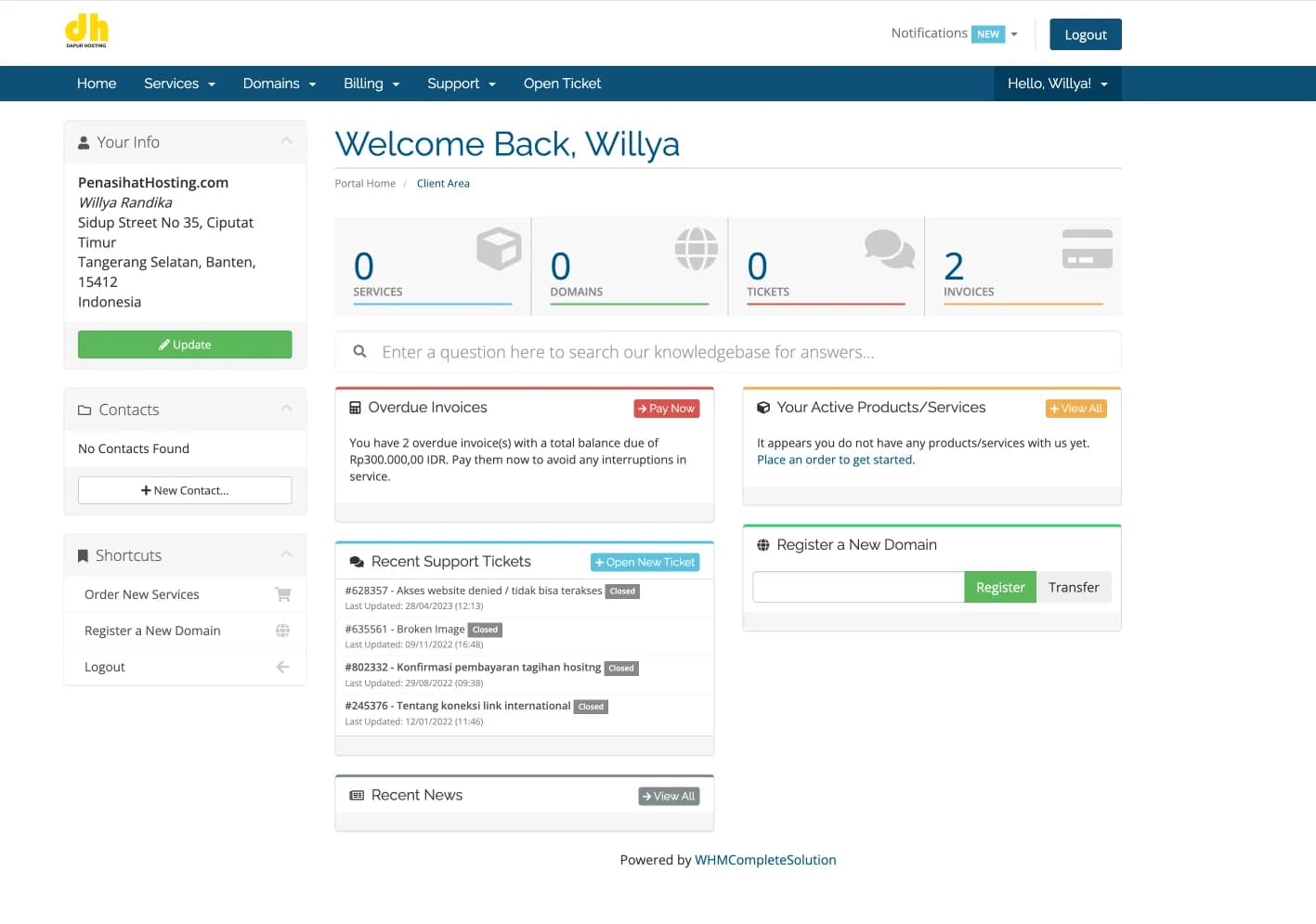Click the shopping cart icon beside Order New Services
The height and width of the screenshot is (924, 1316).
click(283, 594)
